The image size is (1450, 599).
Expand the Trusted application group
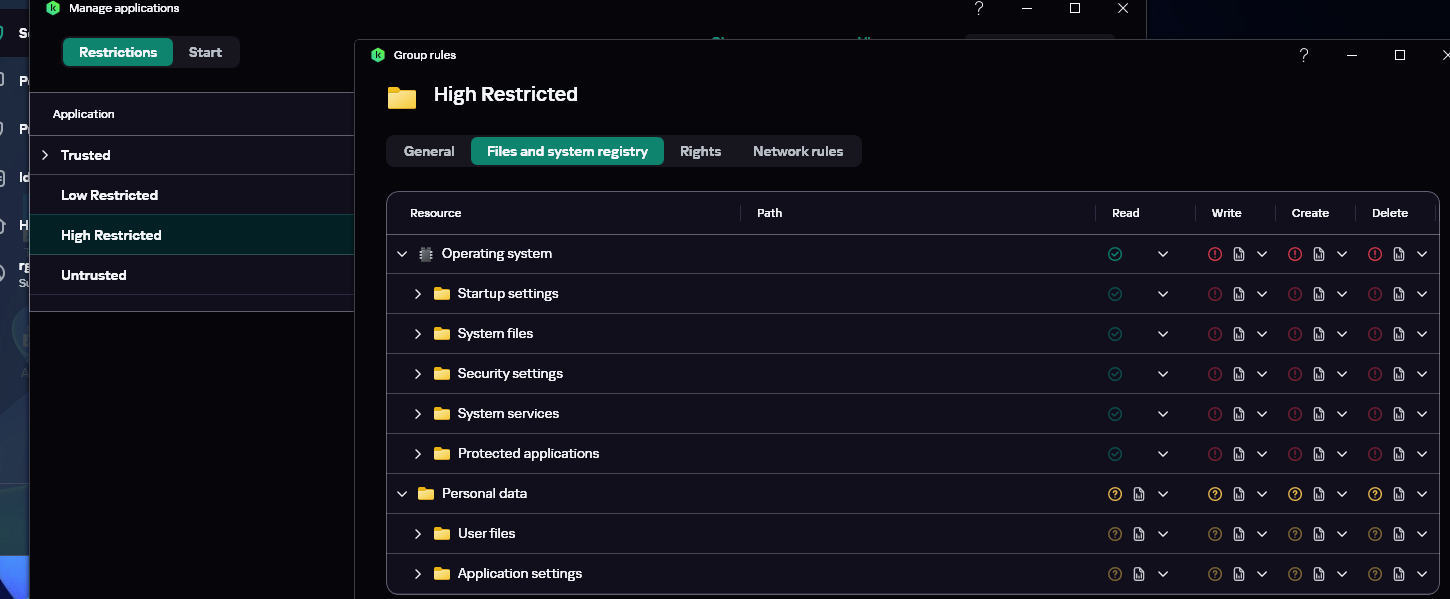(x=45, y=155)
